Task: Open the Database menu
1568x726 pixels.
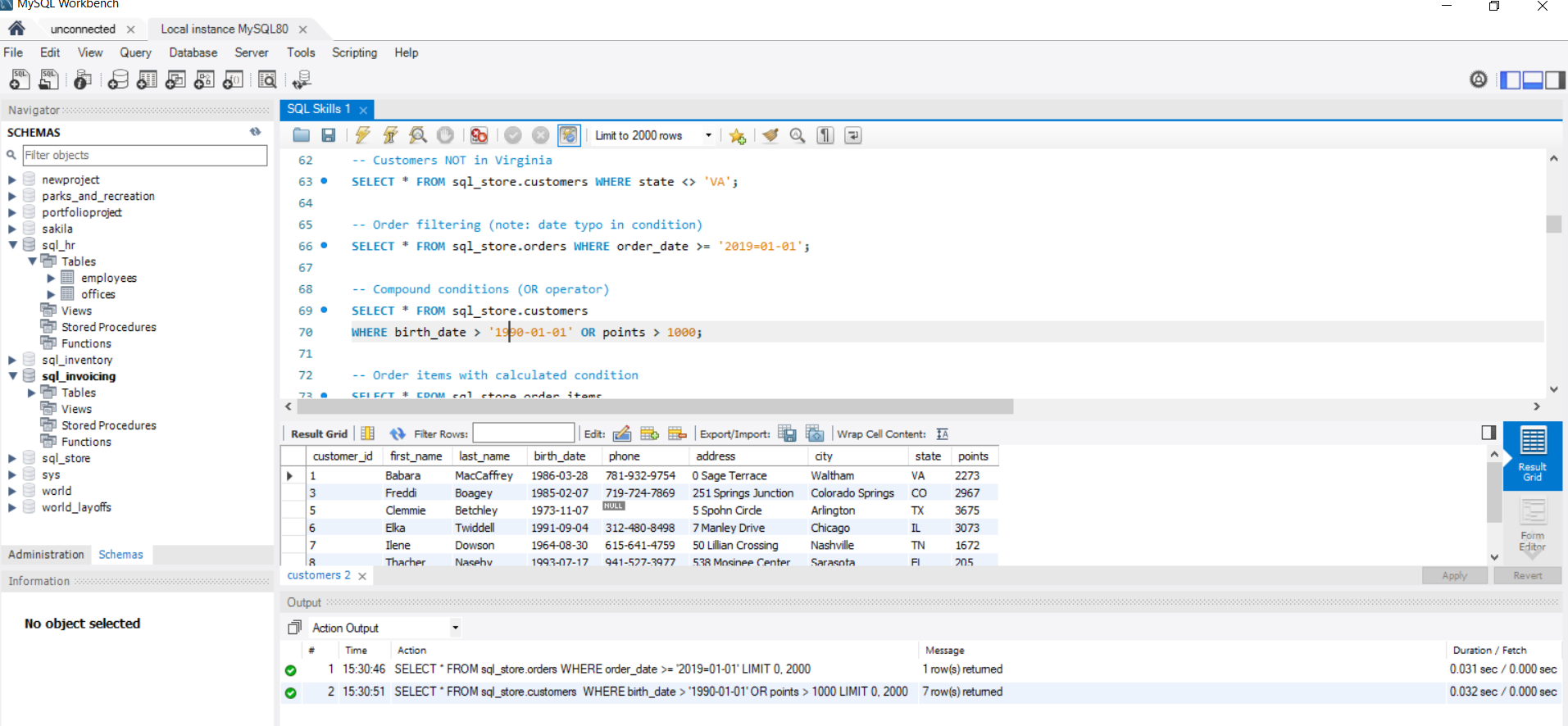Action: [193, 52]
